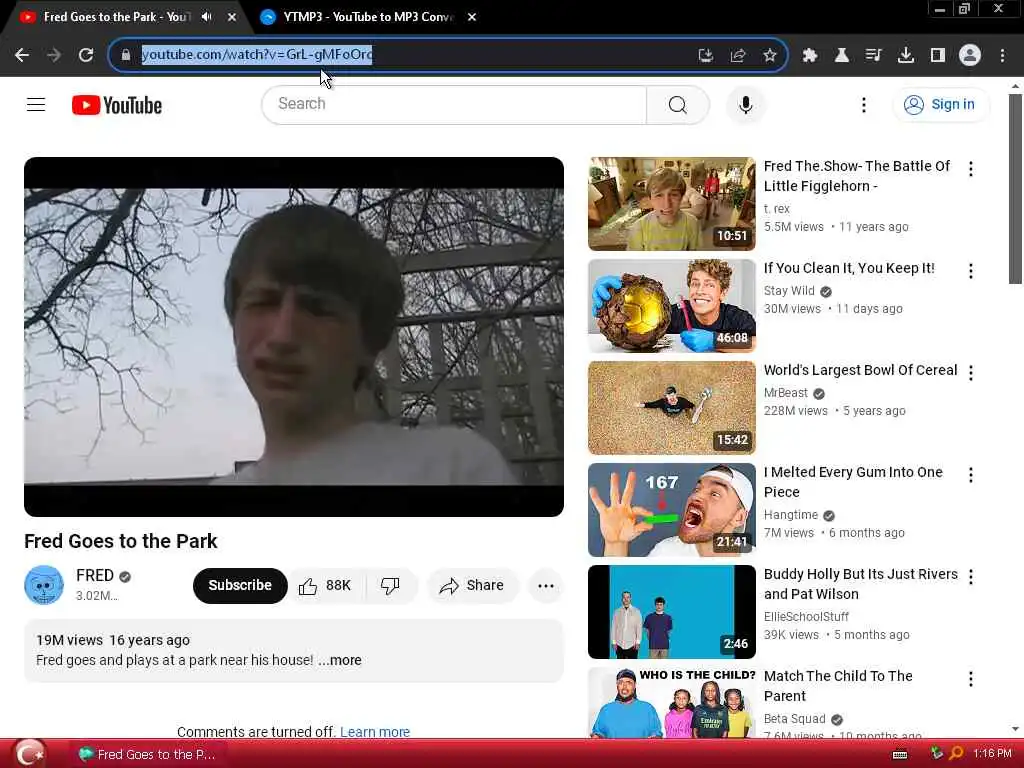Switch to the YTMP3 converter tab
Viewport: 1024px width, 768px height.
(x=368, y=17)
